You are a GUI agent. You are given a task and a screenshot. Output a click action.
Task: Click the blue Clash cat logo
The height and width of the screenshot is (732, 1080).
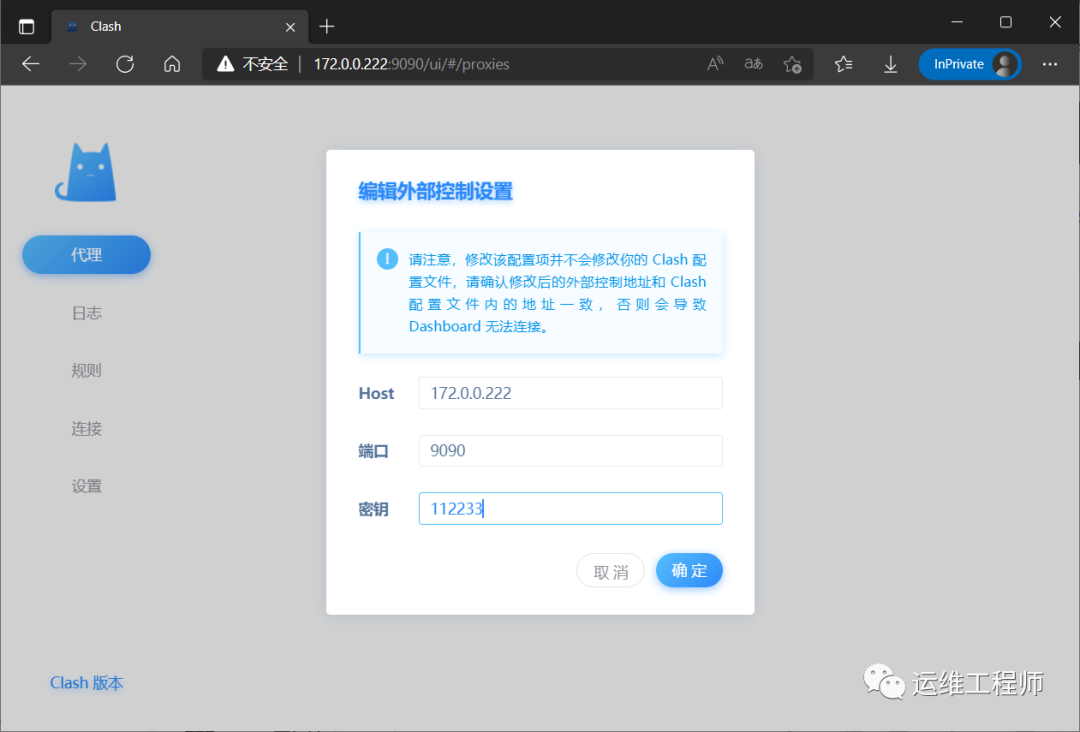click(x=85, y=172)
